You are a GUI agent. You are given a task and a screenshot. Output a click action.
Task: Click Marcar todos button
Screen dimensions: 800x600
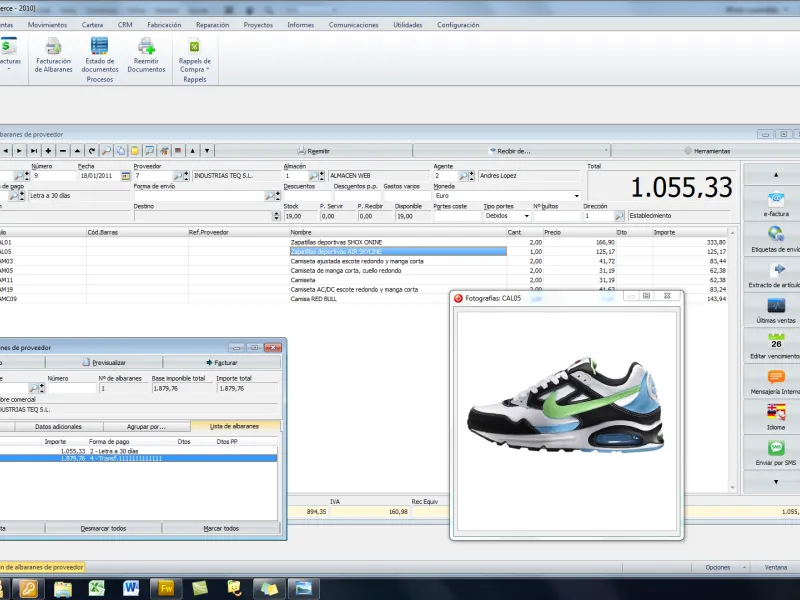[221, 528]
